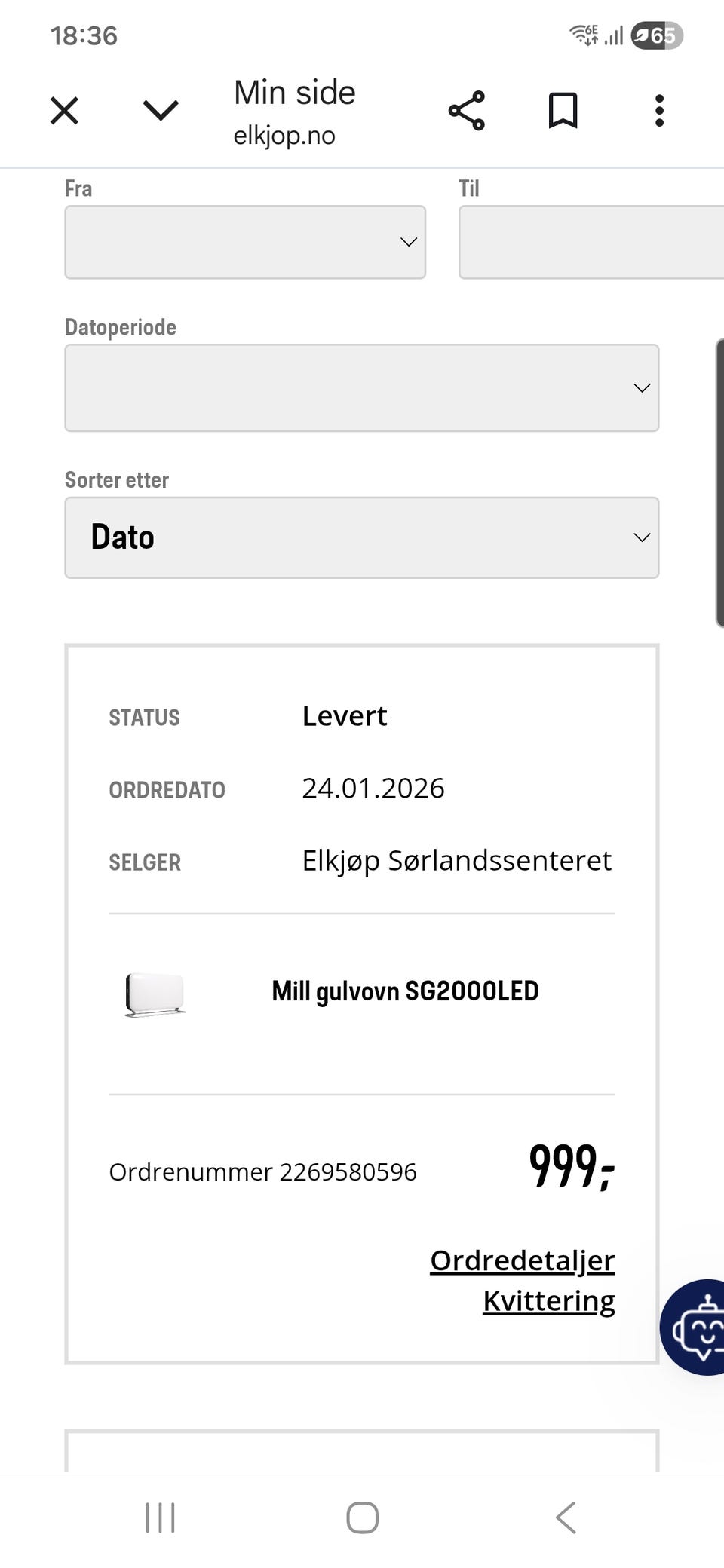Select the Mill gulvovn SG2000LED product title

coord(405,991)
